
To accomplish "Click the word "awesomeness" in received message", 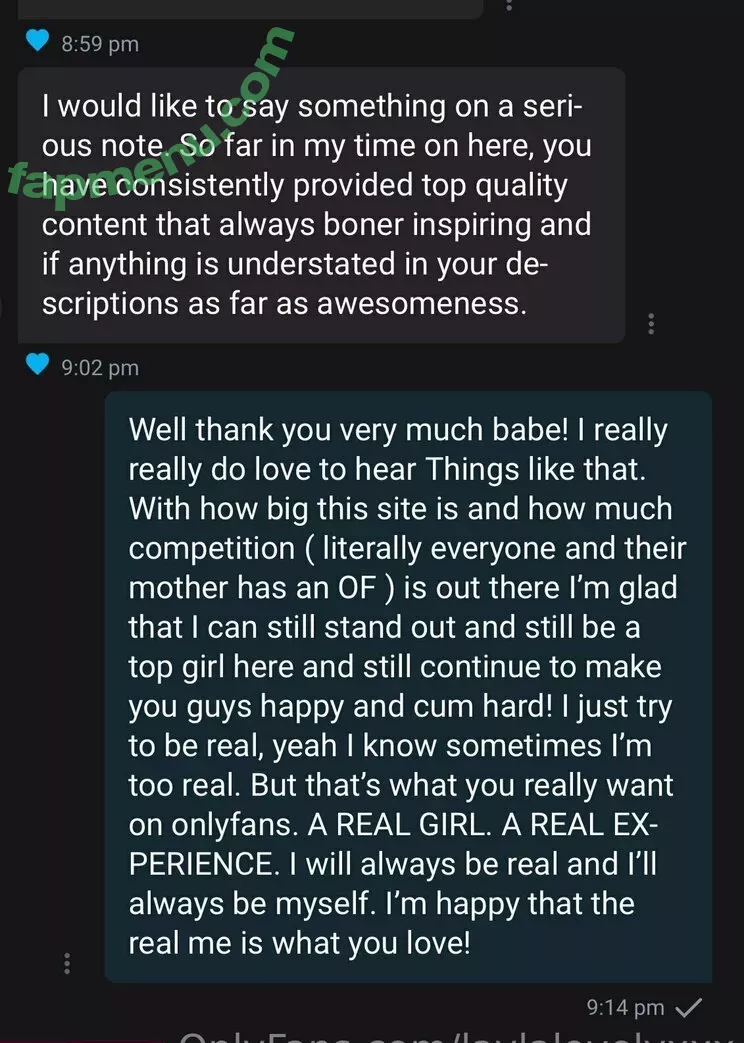I will [422, 304].
